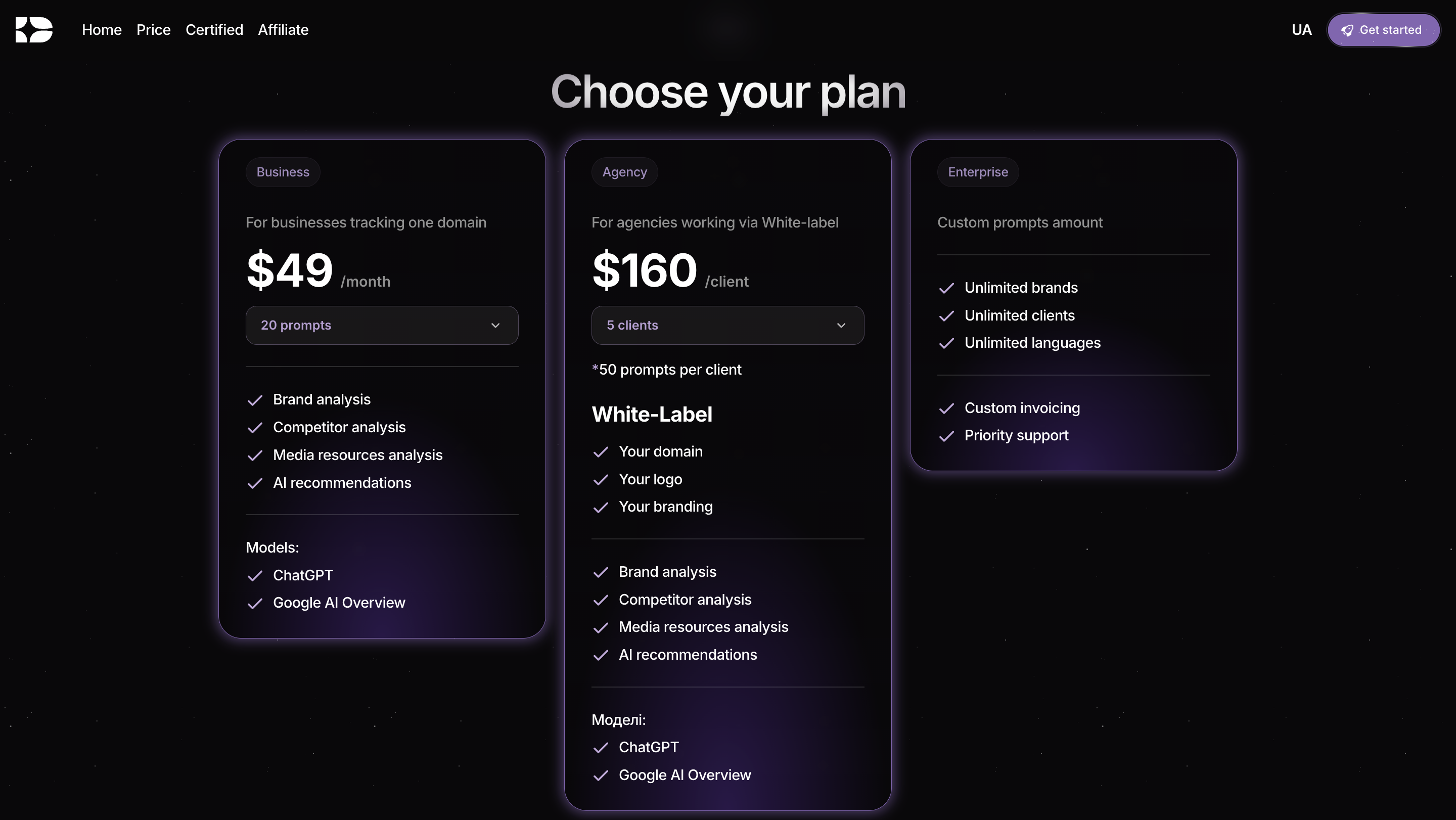The height and width of the screenshot is (820, 1456).
Task: Open the 20 prompts dropdown
Action: click(x=382, y=326)
